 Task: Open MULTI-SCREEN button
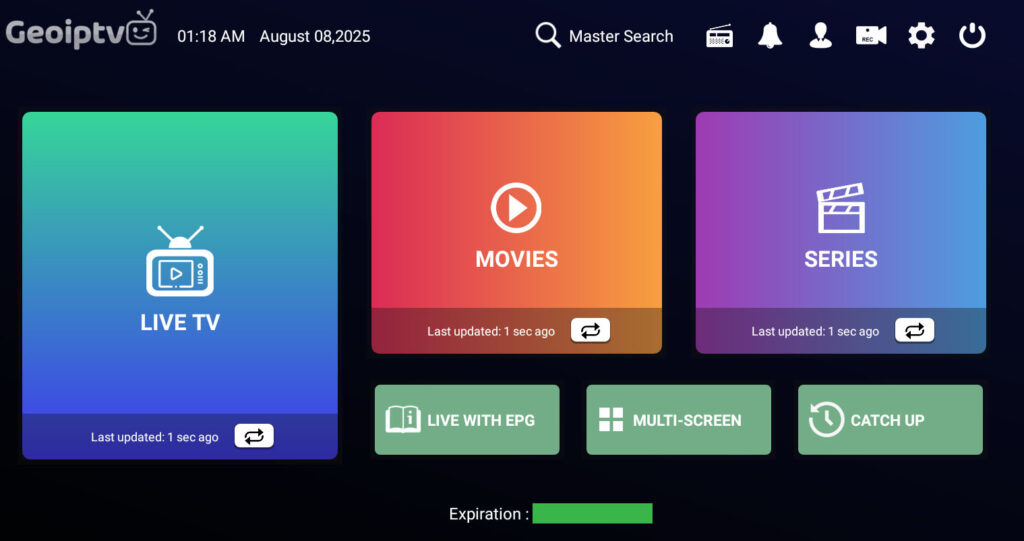[679, 419]
